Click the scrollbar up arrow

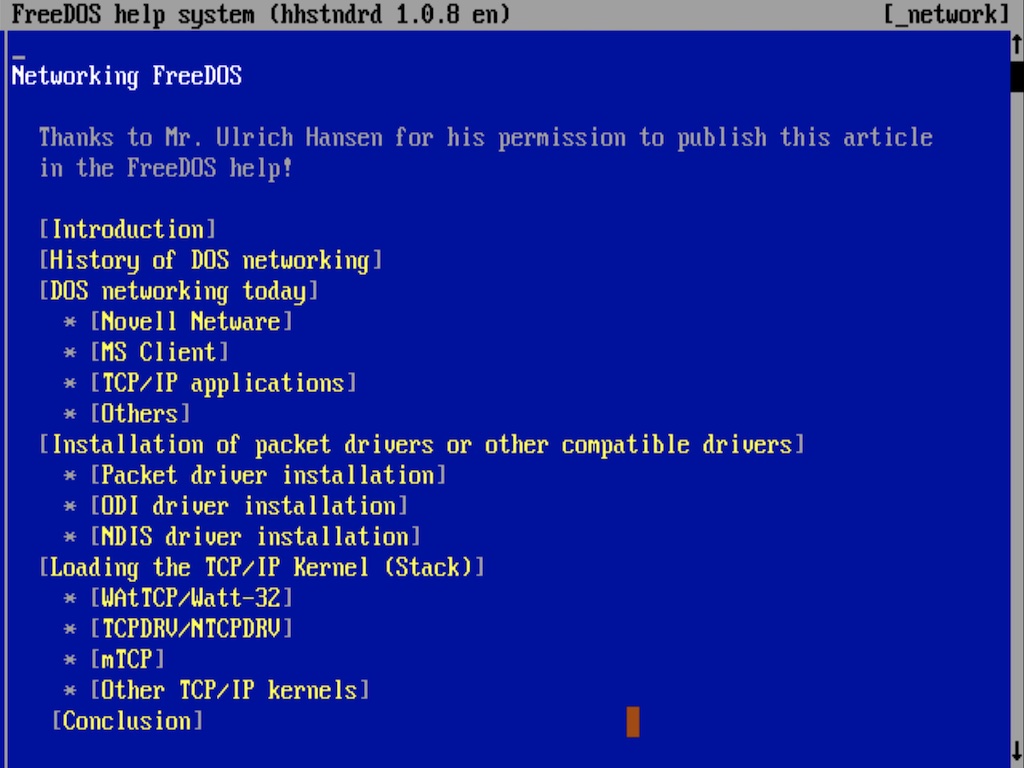tap(1017, 44)
